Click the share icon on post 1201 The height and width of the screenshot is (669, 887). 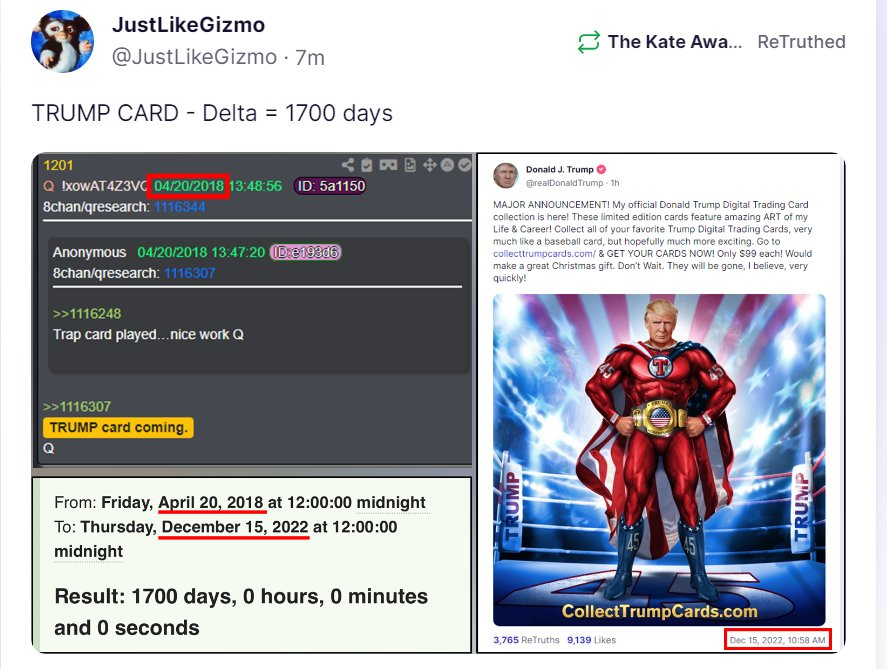click(348, 165)
